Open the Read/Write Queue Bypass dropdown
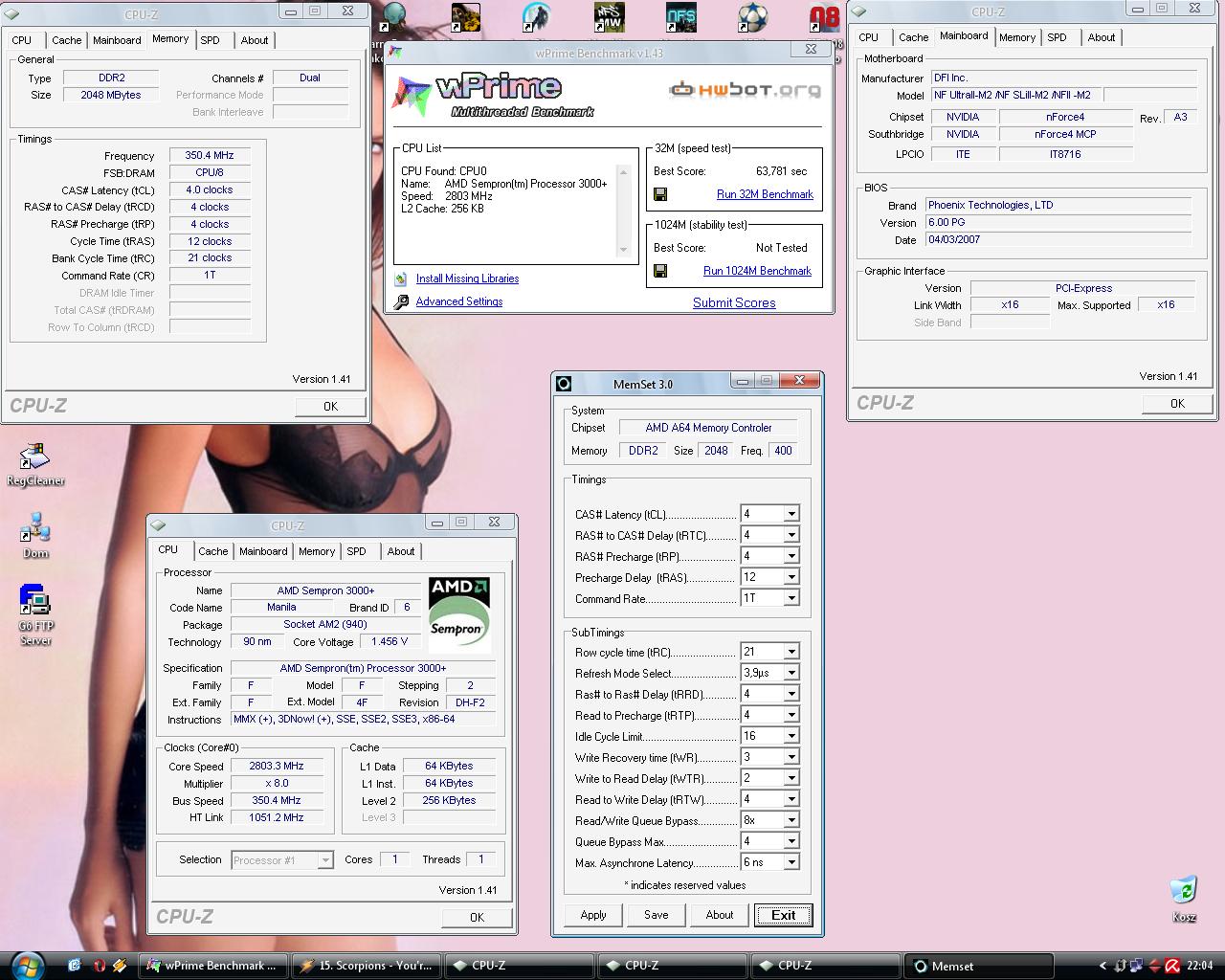 [x=791, y=820]
